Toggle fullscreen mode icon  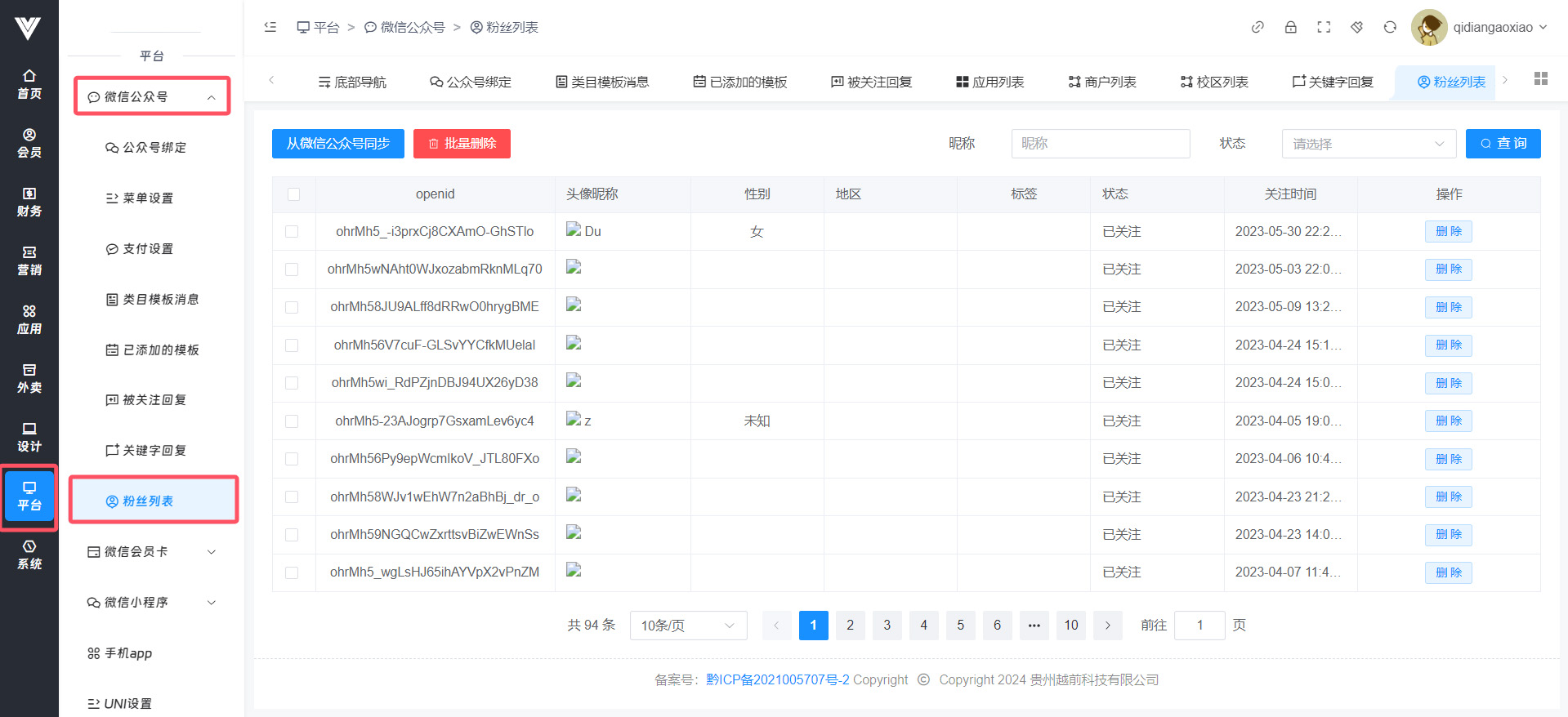pyautogui.click(x=1324, y=27)
